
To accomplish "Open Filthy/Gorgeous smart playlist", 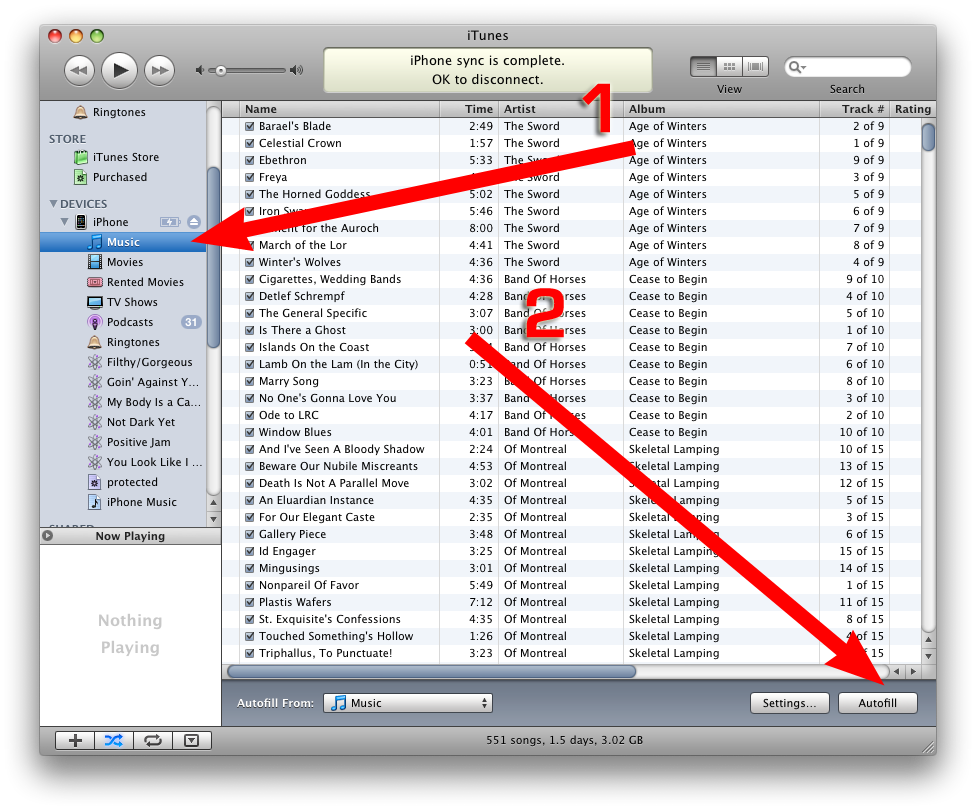I will [x=123, y=362].
